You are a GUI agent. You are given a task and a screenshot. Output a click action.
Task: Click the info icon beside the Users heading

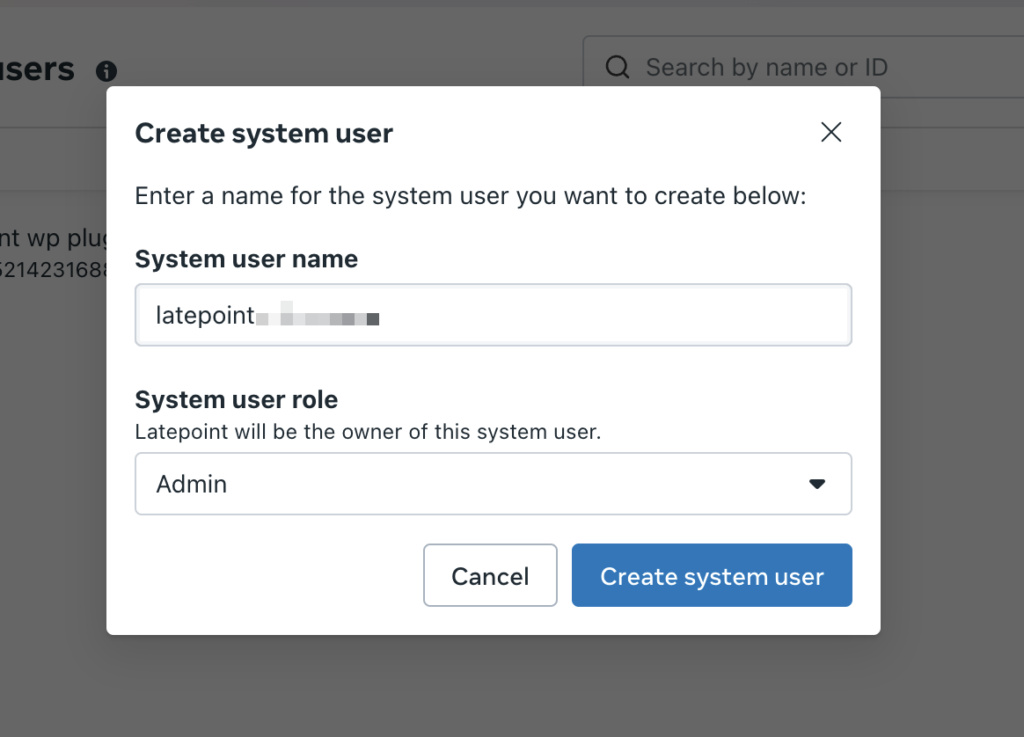107,71
